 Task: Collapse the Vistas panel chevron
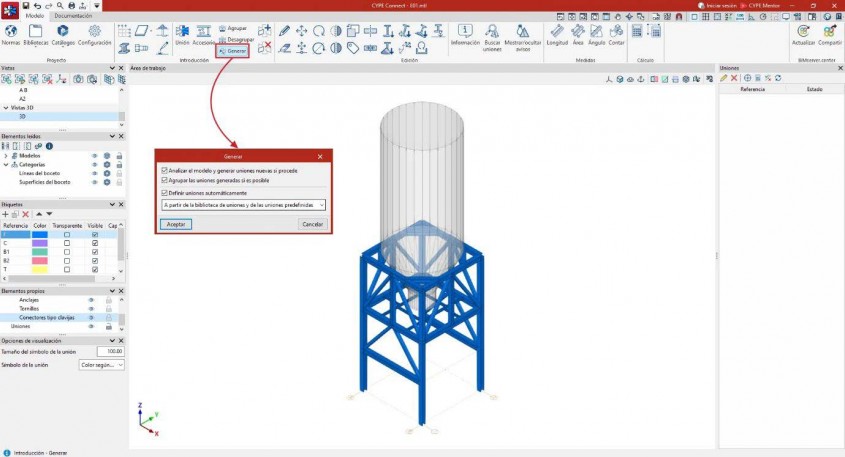[x=112, y=68]
